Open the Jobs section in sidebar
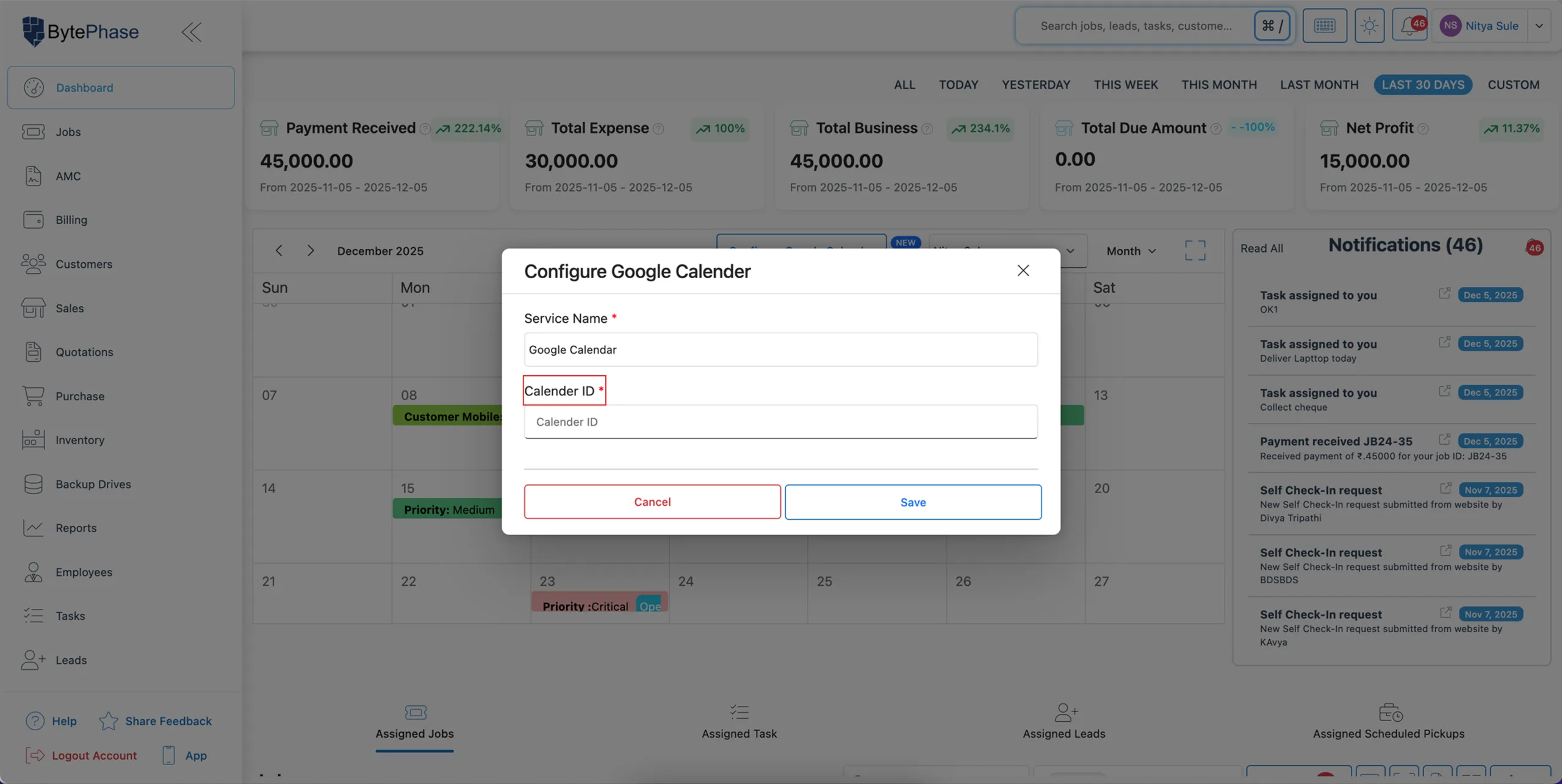This screenshot has height=784, width=1562. click(69, 131)
